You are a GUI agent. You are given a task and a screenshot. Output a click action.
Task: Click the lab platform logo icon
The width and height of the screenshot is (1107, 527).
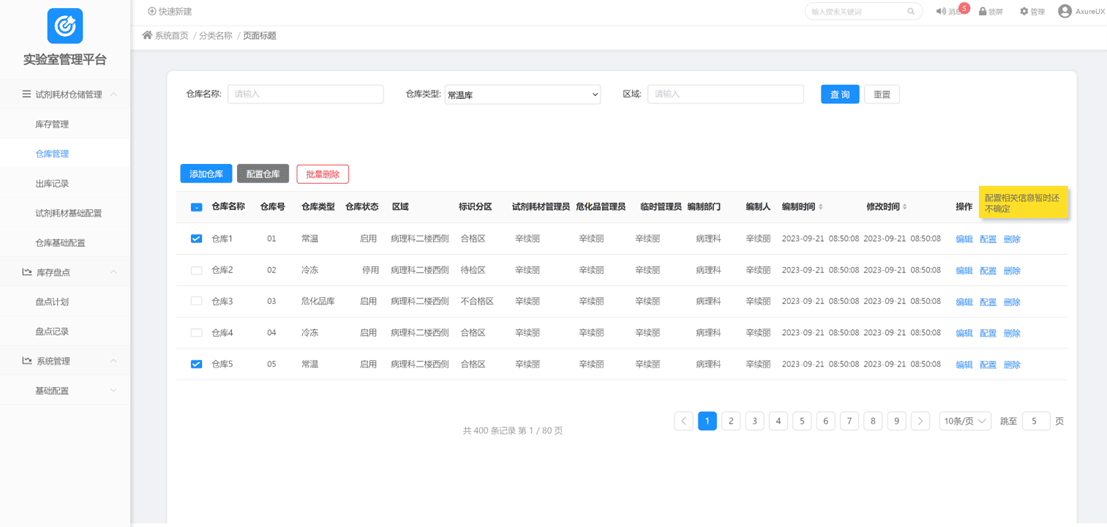click(x=65, y=26)
